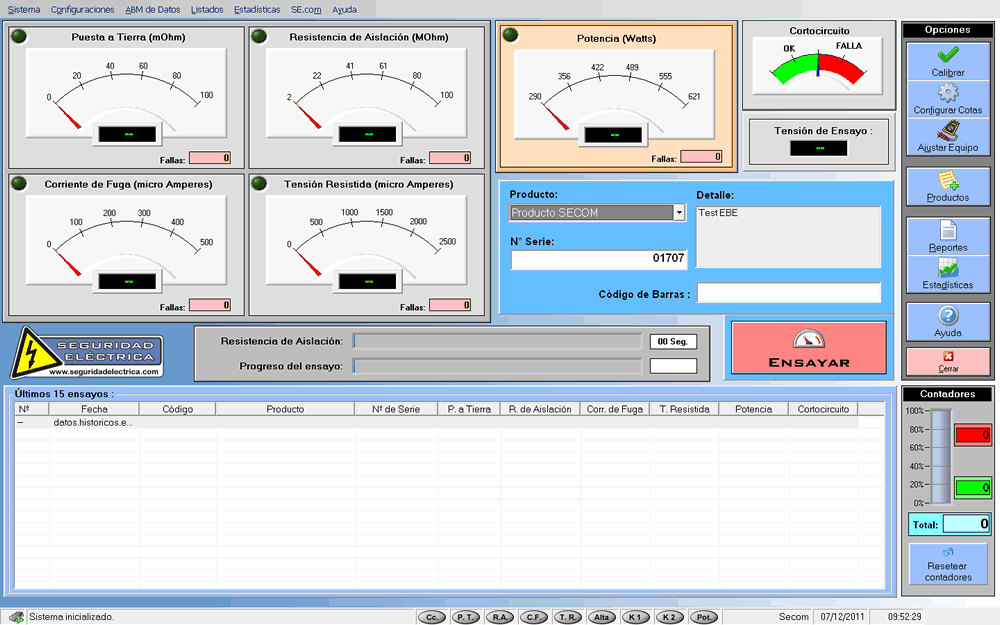Toggle the P.T. indicator in status bar
This screenshot has height=625, width=1000.
tap(465, 617)
